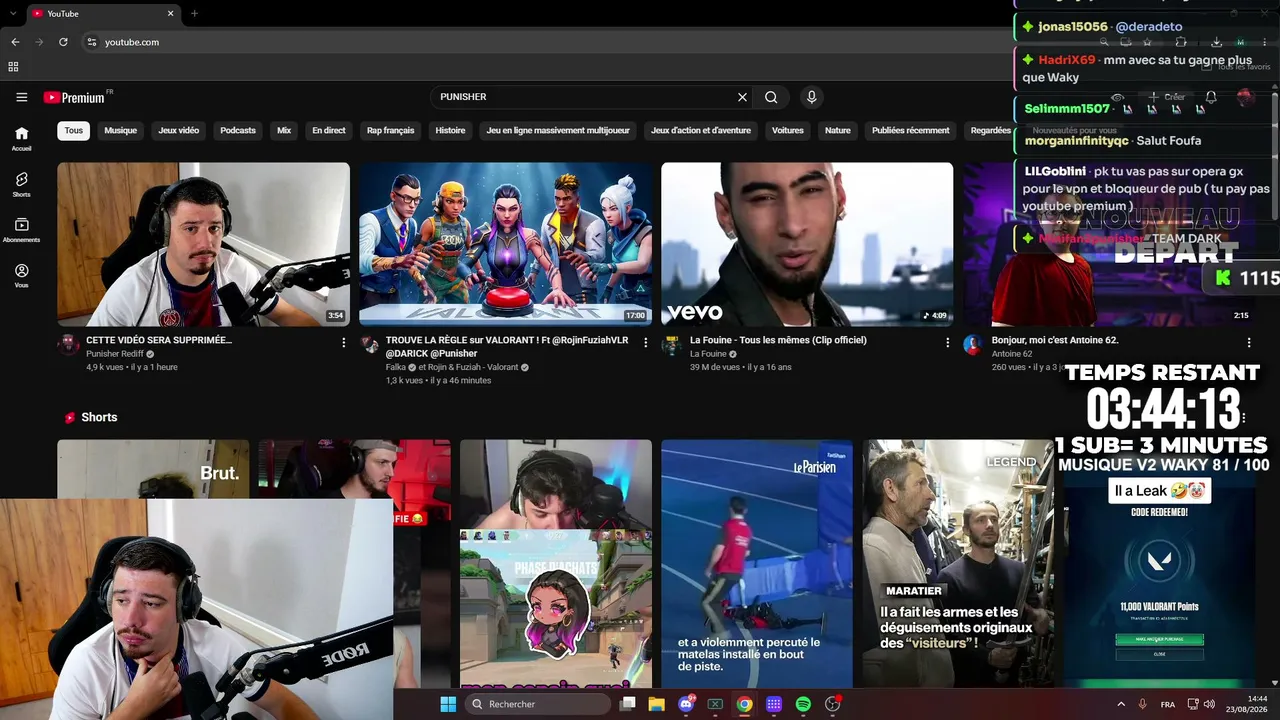Open Spotify from the taskbar

pos(803,704)
